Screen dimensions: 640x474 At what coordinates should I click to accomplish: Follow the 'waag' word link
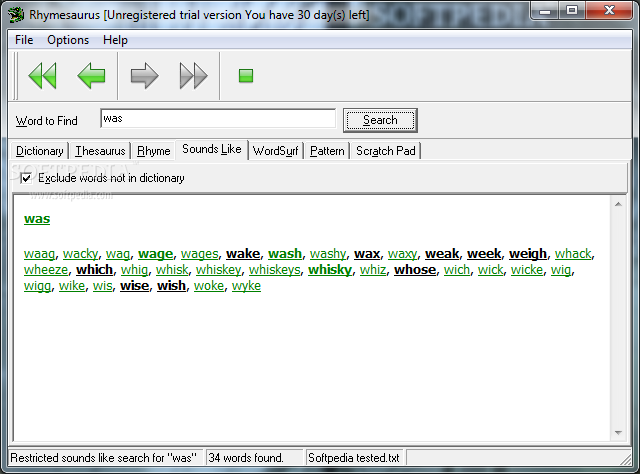[x=39, y=254]
